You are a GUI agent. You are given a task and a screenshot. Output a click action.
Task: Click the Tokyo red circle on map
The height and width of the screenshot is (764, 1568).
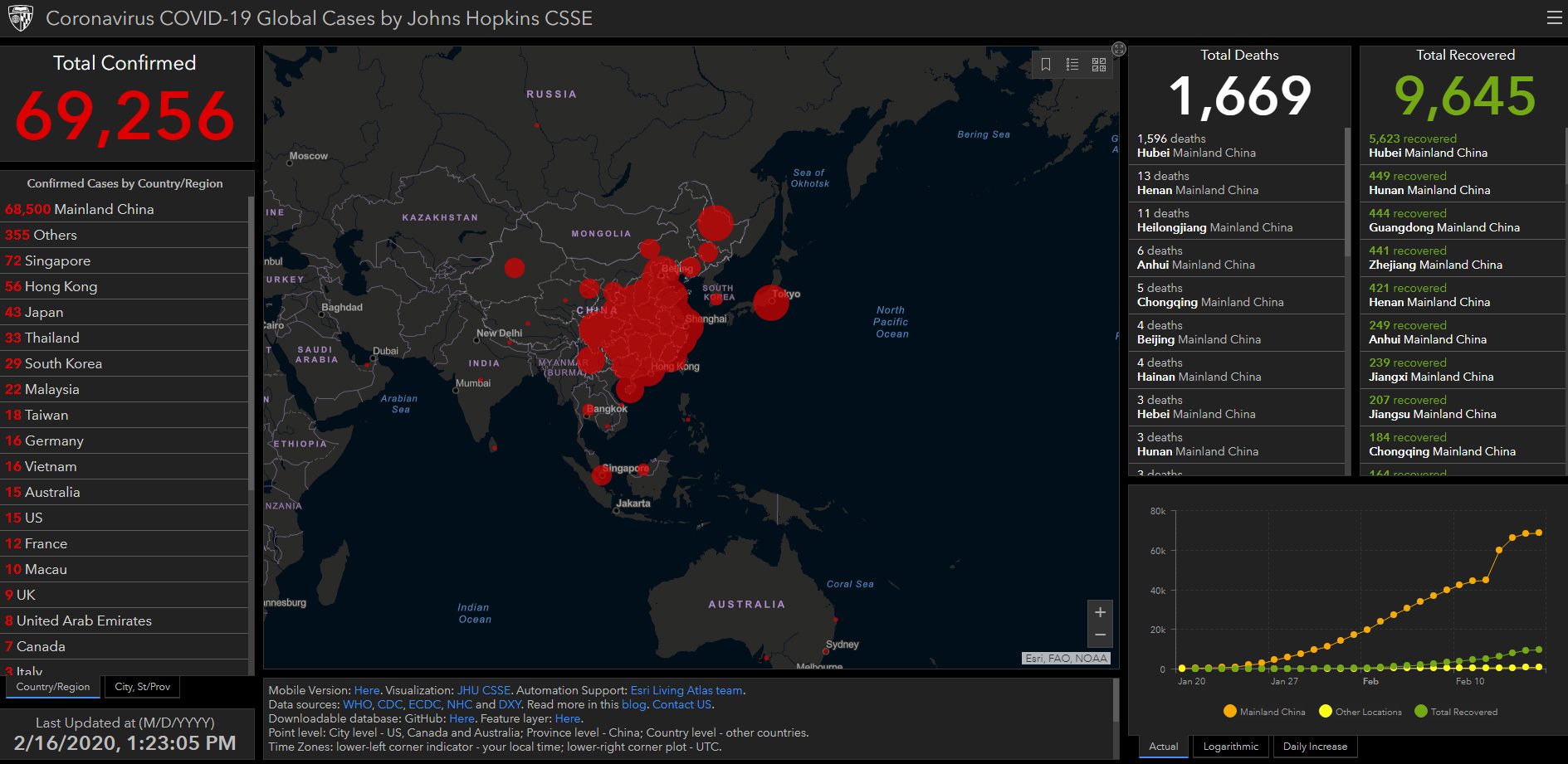[770, 303]
